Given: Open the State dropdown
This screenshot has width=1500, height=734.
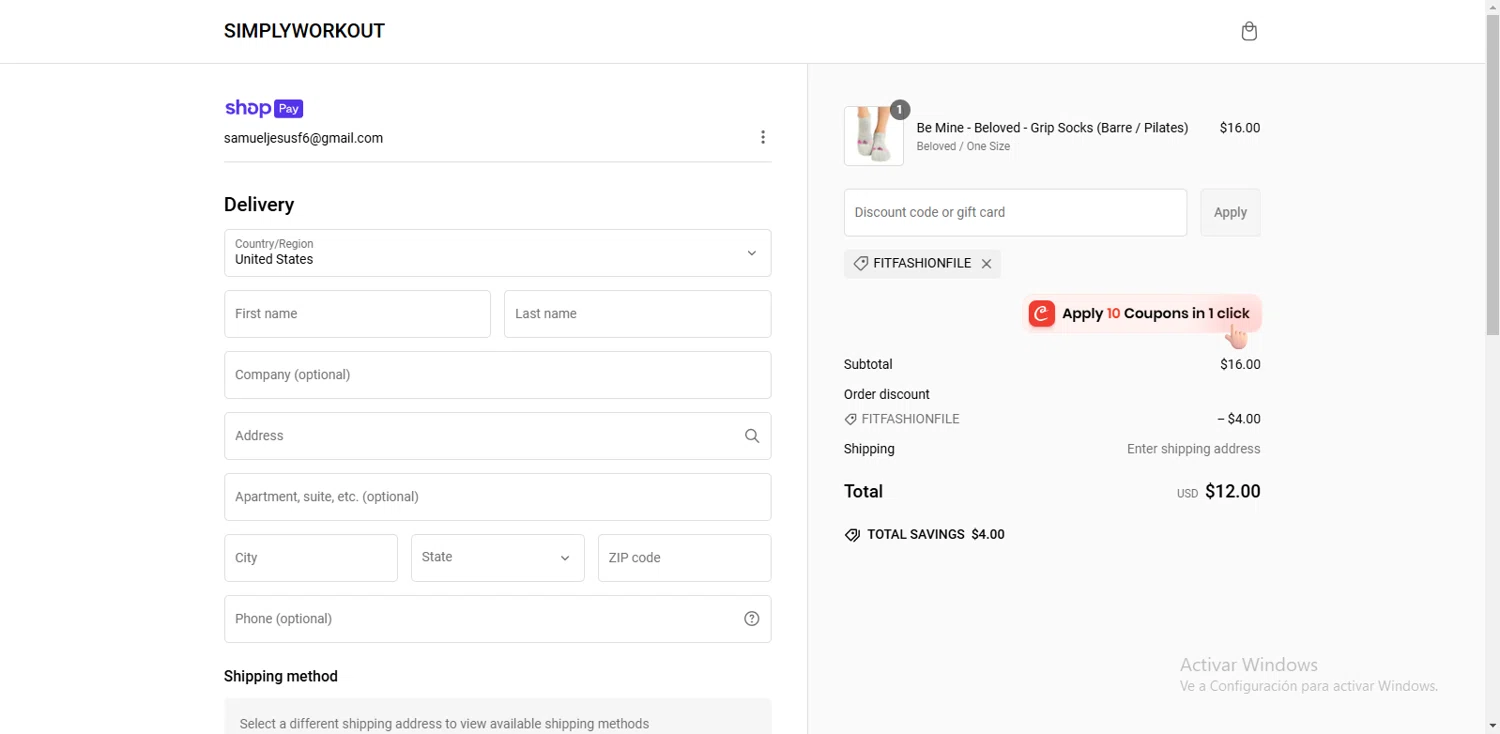Looking at the screenshot, I should [x=497, y=558].
